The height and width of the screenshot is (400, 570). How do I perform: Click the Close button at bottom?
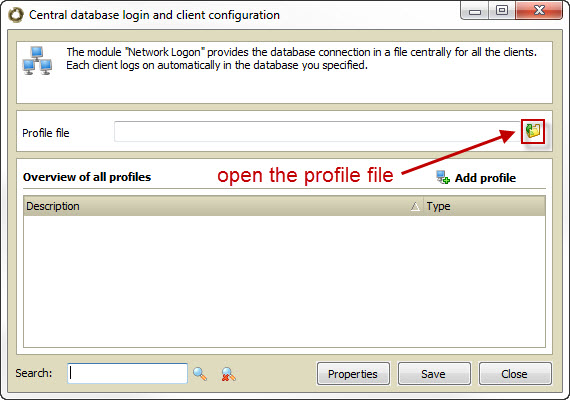pyautogui.click(x=515, y=373)
